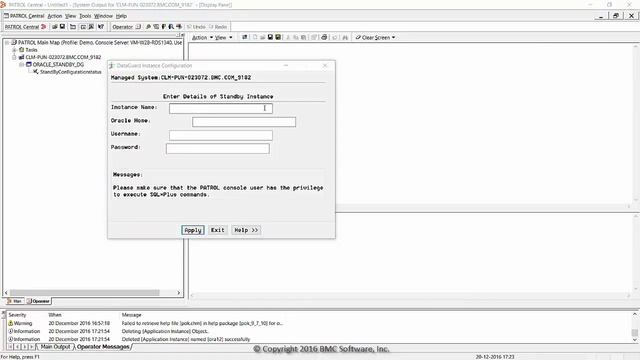Image resolution: width=640 pixels, height=360 pixels.
Task: Click the Oracle Home input field
Action: tap(244, 122)
